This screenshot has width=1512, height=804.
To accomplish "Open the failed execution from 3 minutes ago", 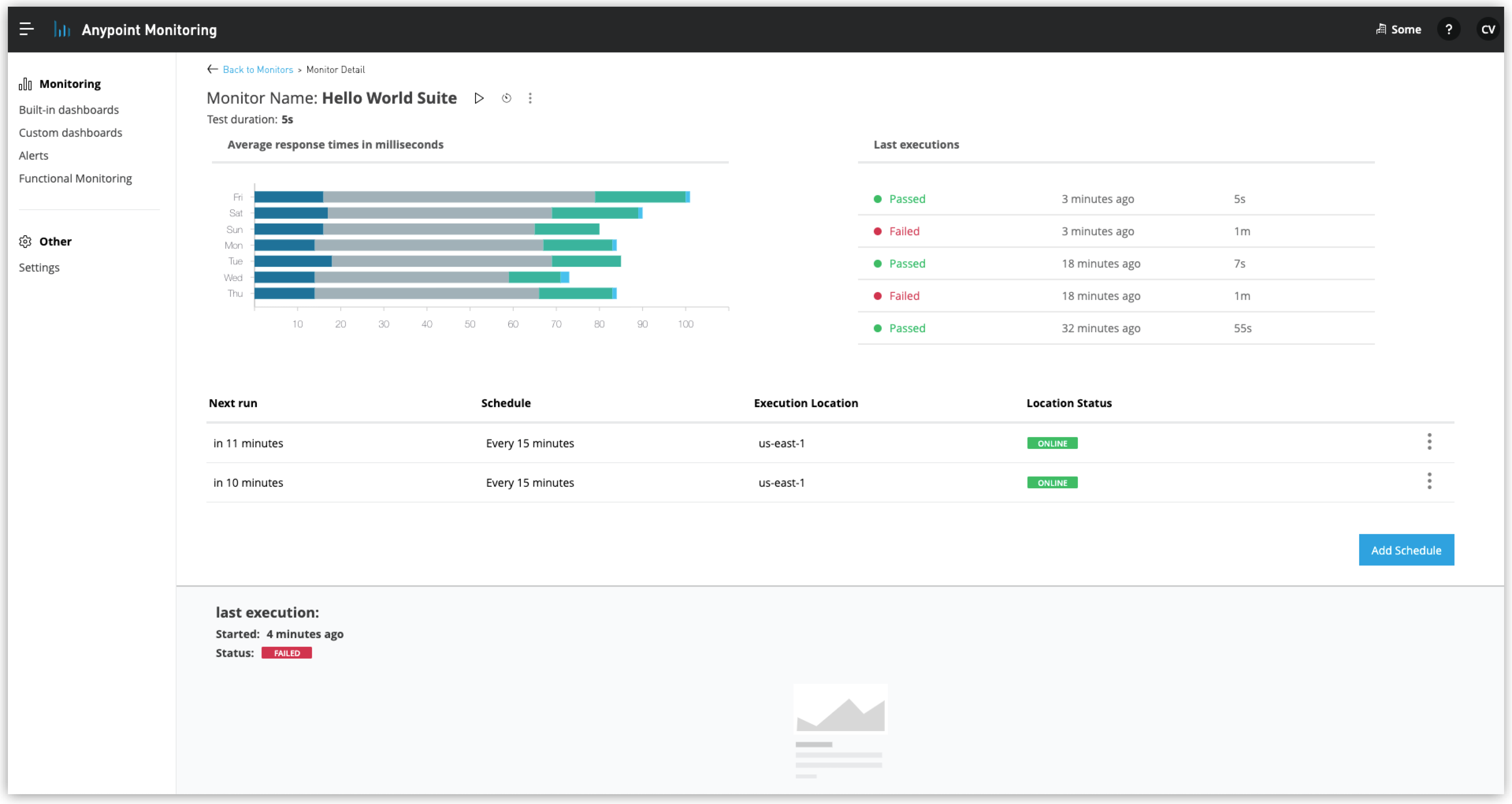I will pyautogui.click(x=904, y=231).
